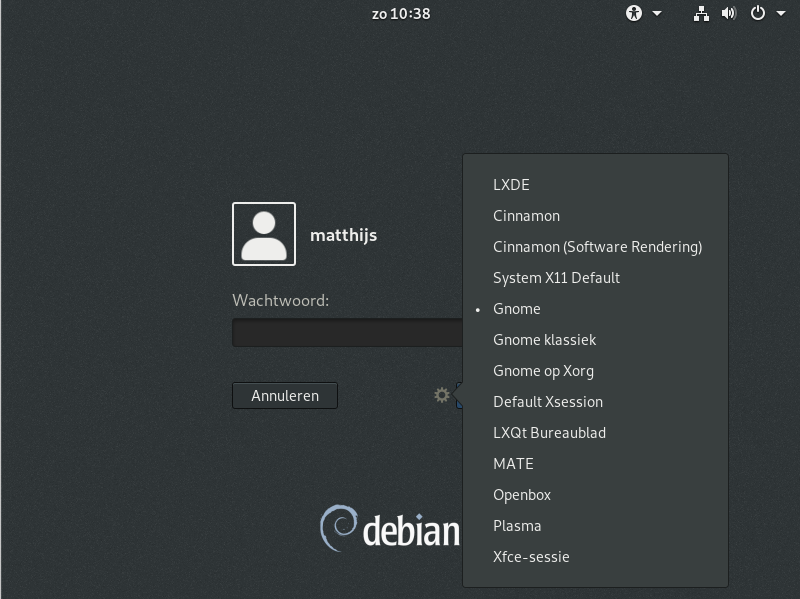
Task: Click the session settings gear icon
Action: click(x=441, y=395)
